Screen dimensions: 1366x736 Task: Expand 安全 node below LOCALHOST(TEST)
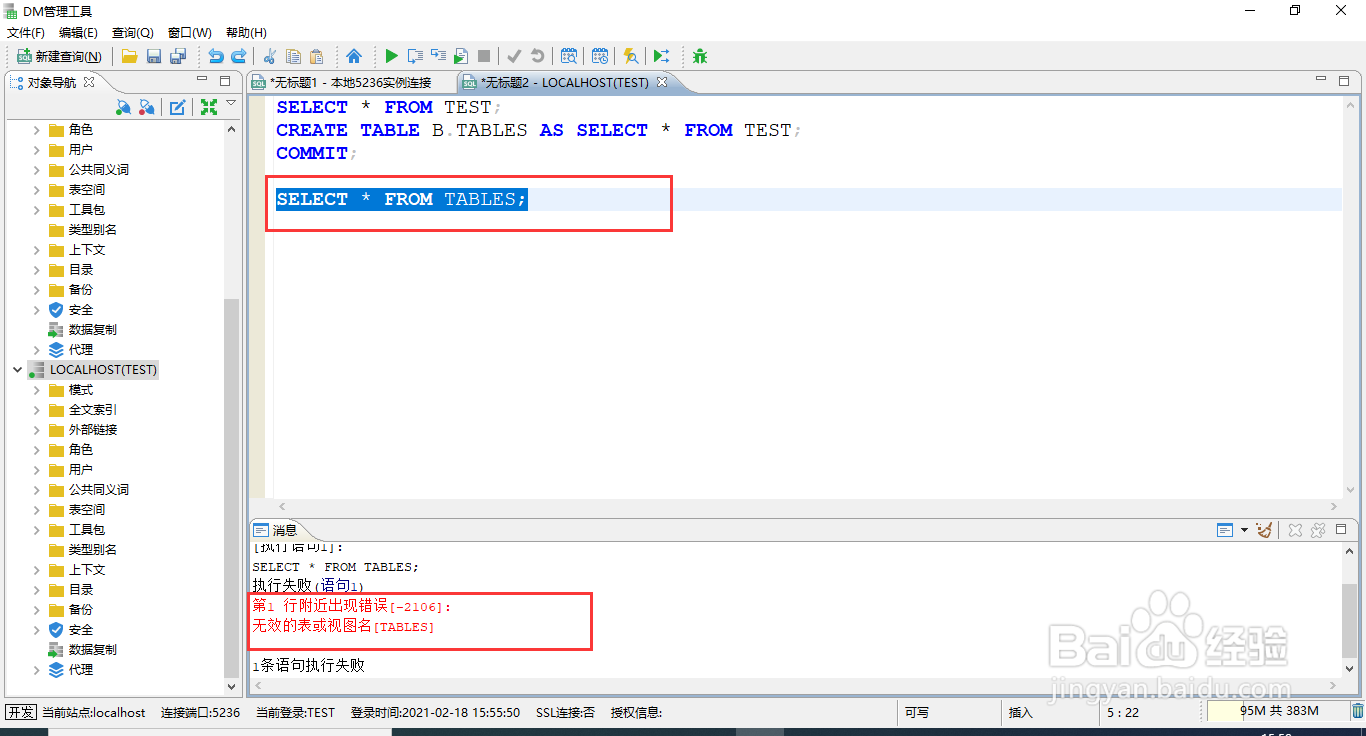pyautogui.click(x=37, y=630)
